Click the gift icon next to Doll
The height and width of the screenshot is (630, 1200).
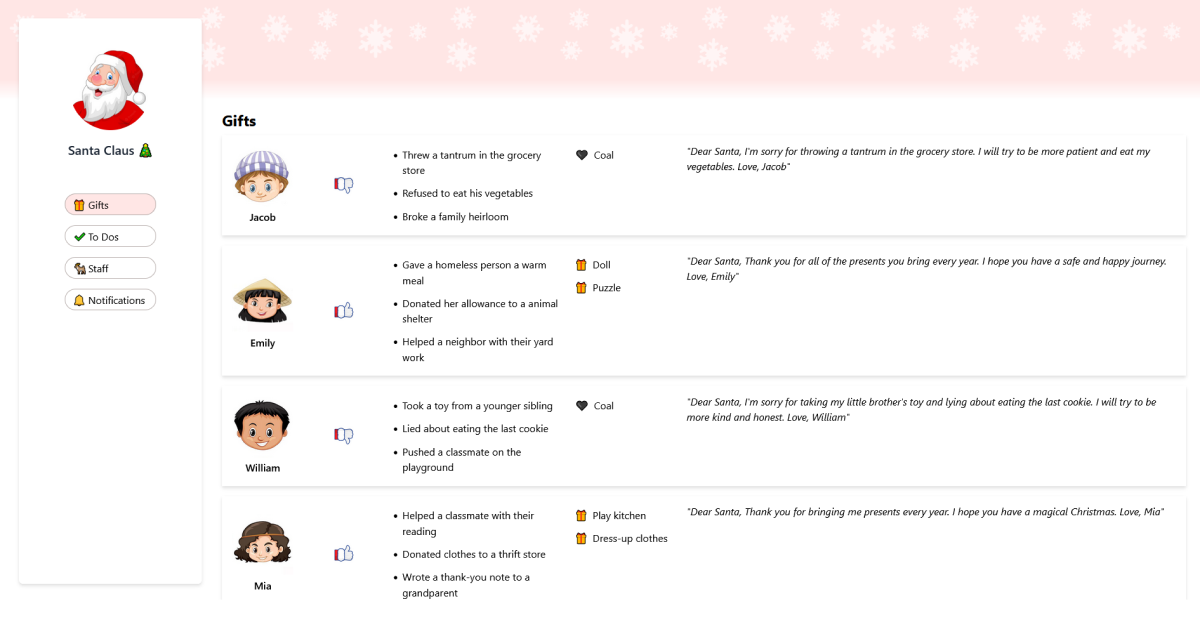point(581,265)
